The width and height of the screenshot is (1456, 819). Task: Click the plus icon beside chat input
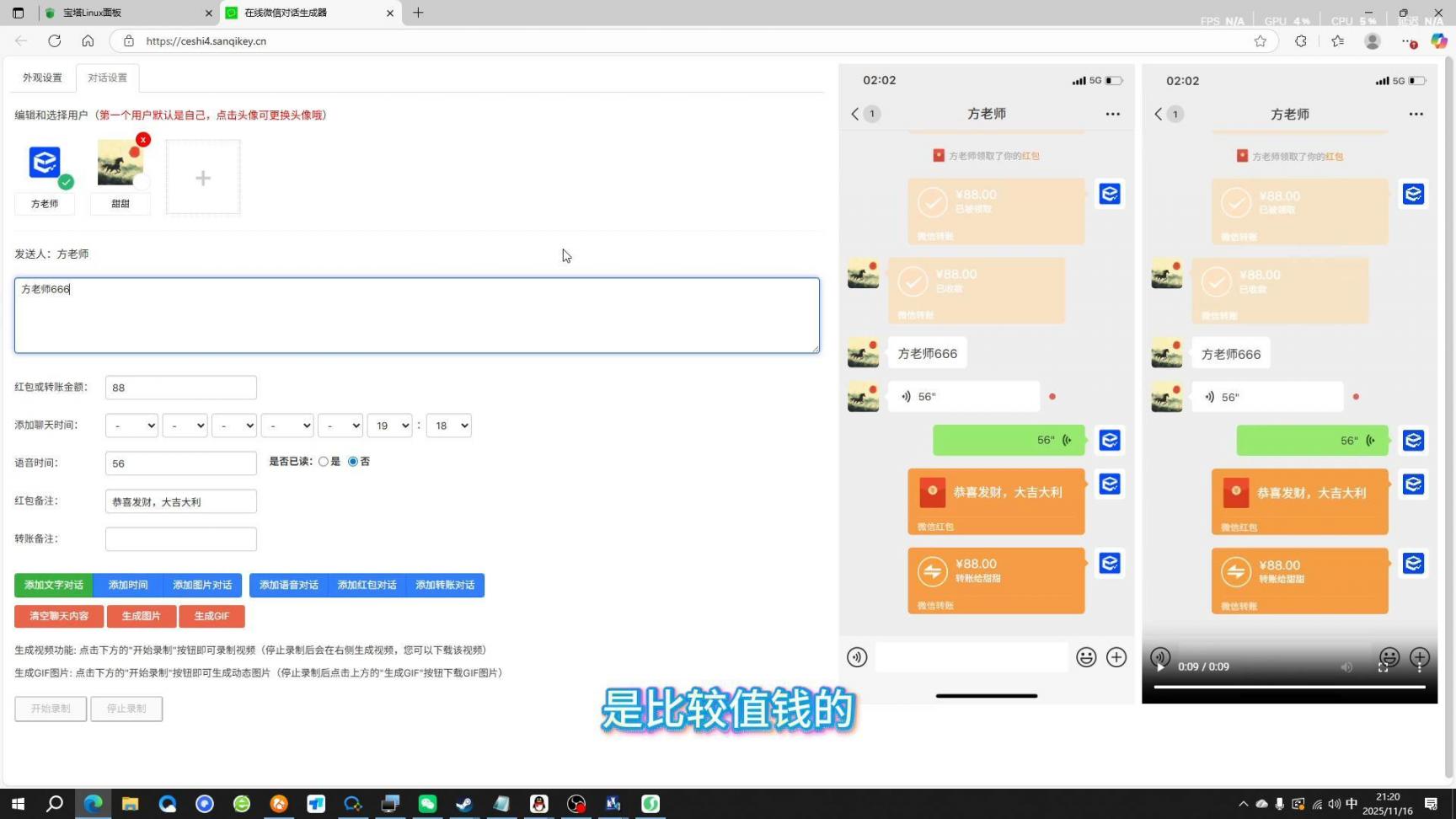tap(1116, 657)
